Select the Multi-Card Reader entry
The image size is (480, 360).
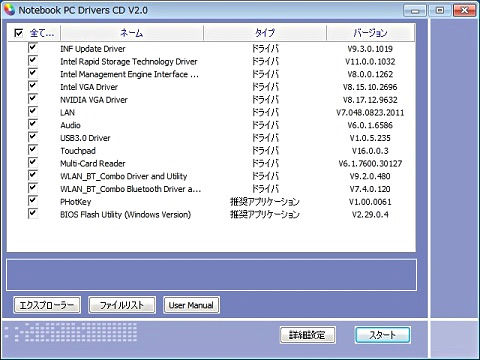coord(93,163)
